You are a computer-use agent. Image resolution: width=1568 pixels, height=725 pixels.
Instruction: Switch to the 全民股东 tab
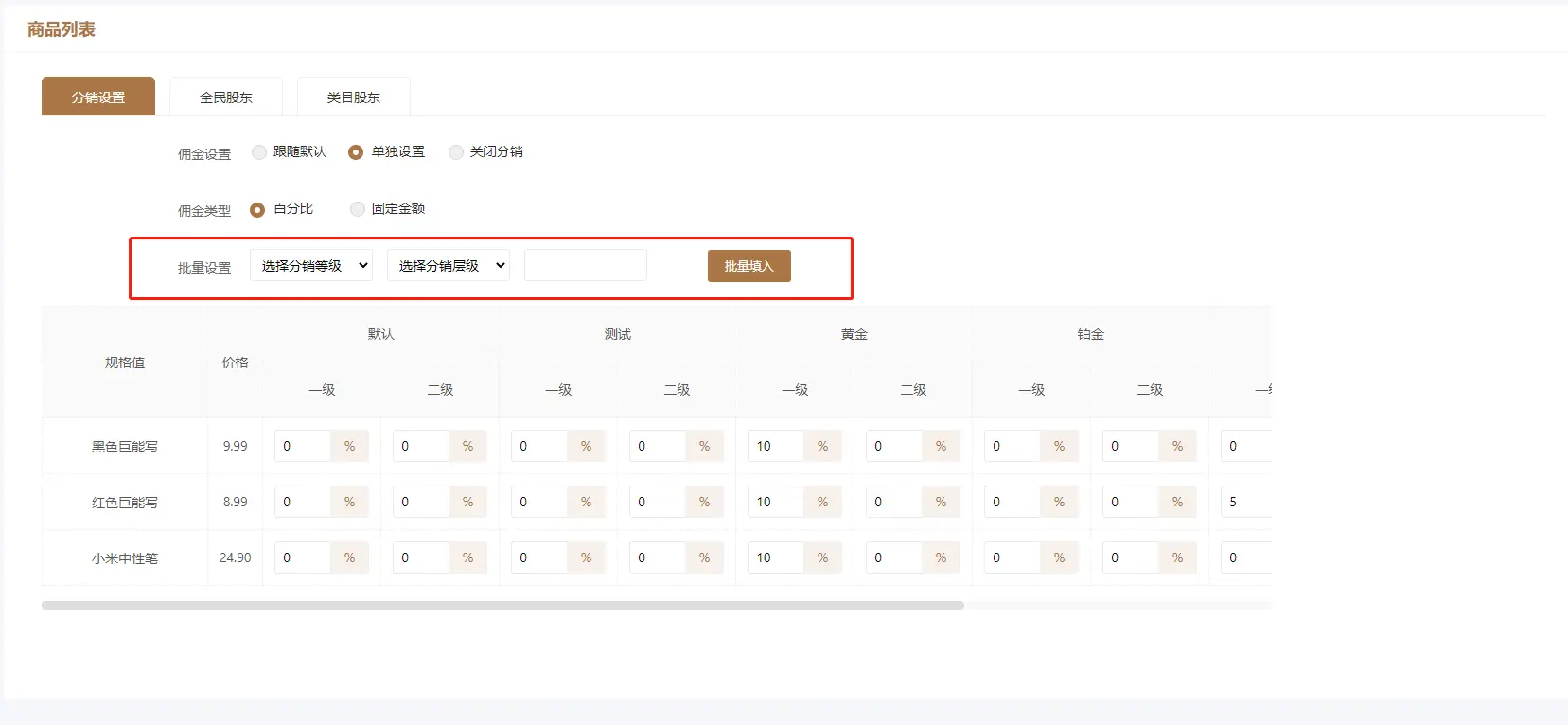226,97
